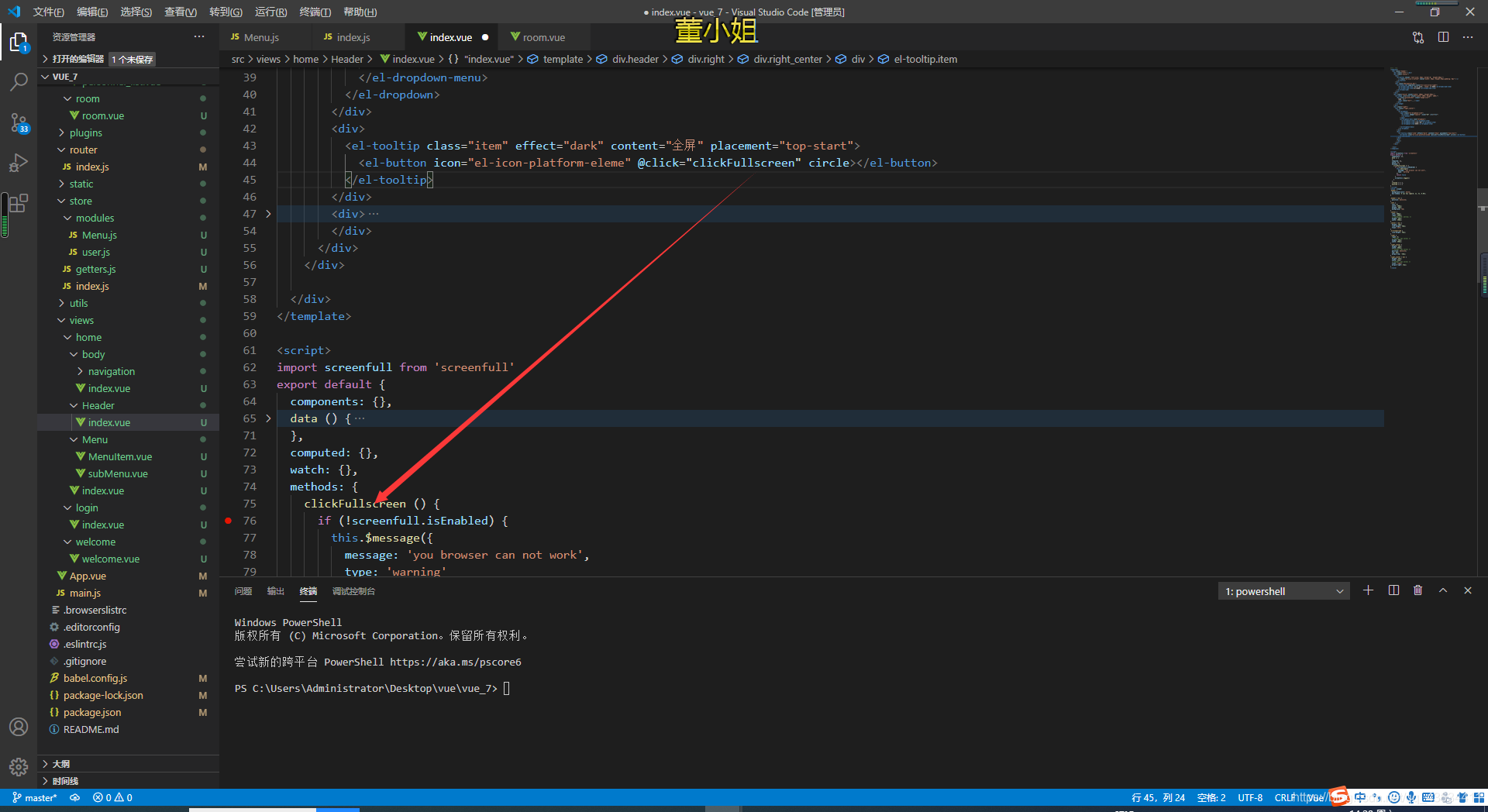Click the line and column status indicator

pyautogui.click(x=1158, y=797)
